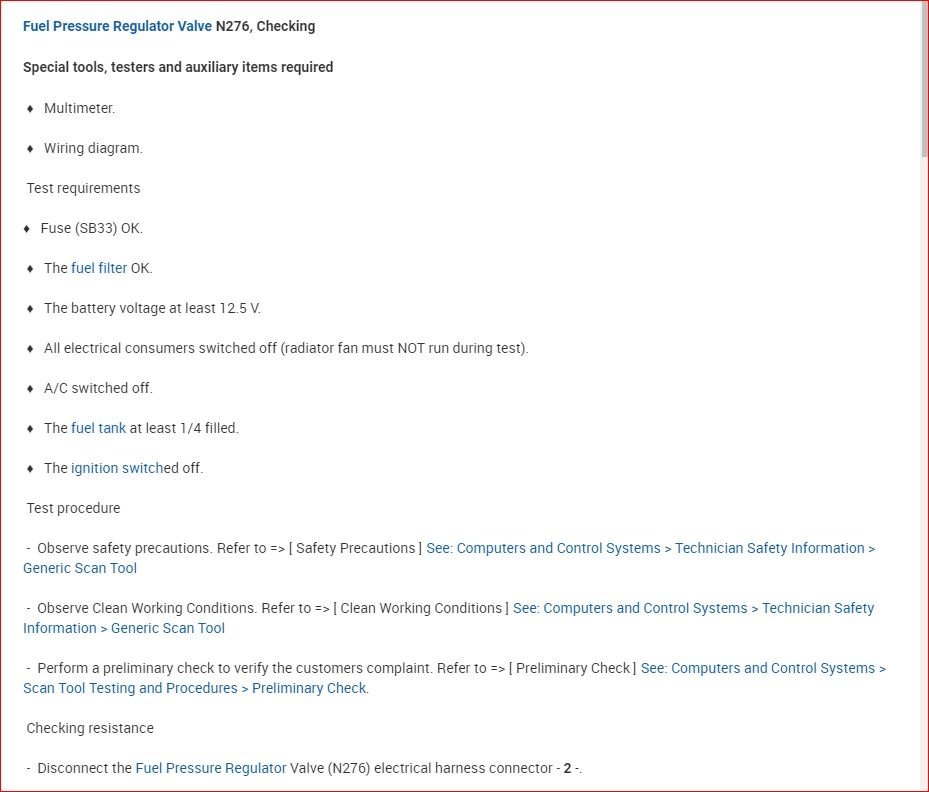Click the vertical scrollbar thumb
This screenshot has height=792, width=929.
click(923, 80)
